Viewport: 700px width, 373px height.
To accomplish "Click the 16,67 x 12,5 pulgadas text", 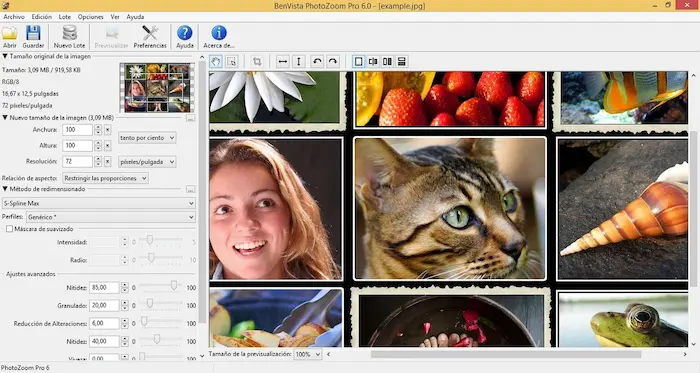I will pyautogui.click(x=30, y=94).
